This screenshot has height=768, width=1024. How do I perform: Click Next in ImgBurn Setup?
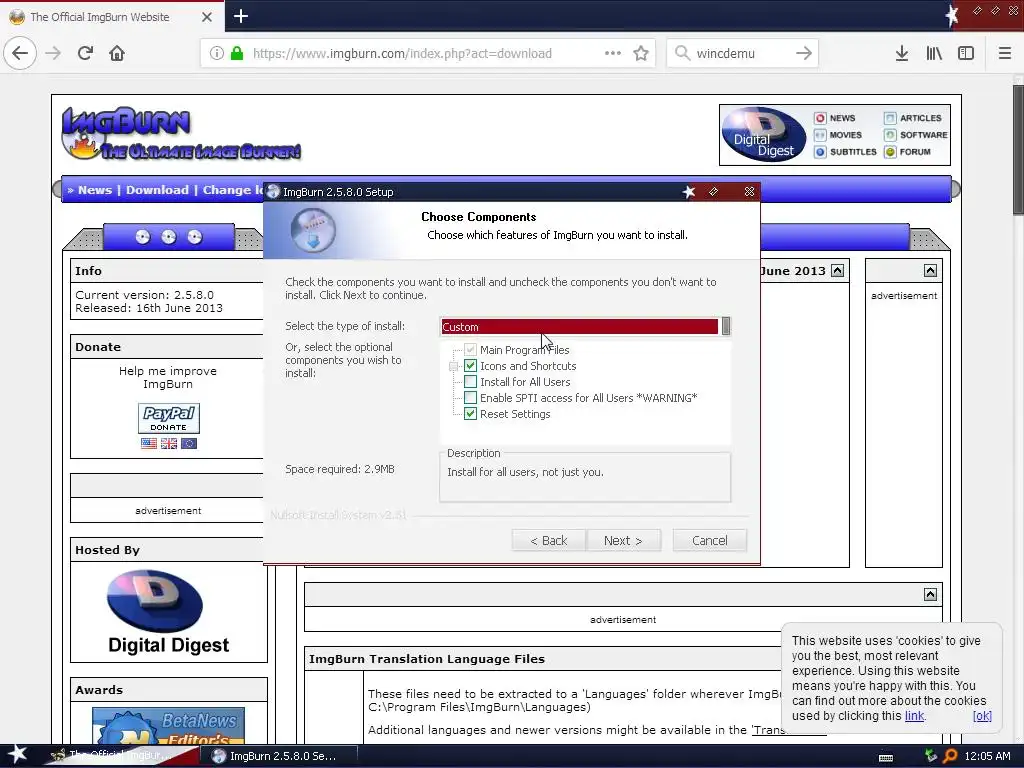623,541
